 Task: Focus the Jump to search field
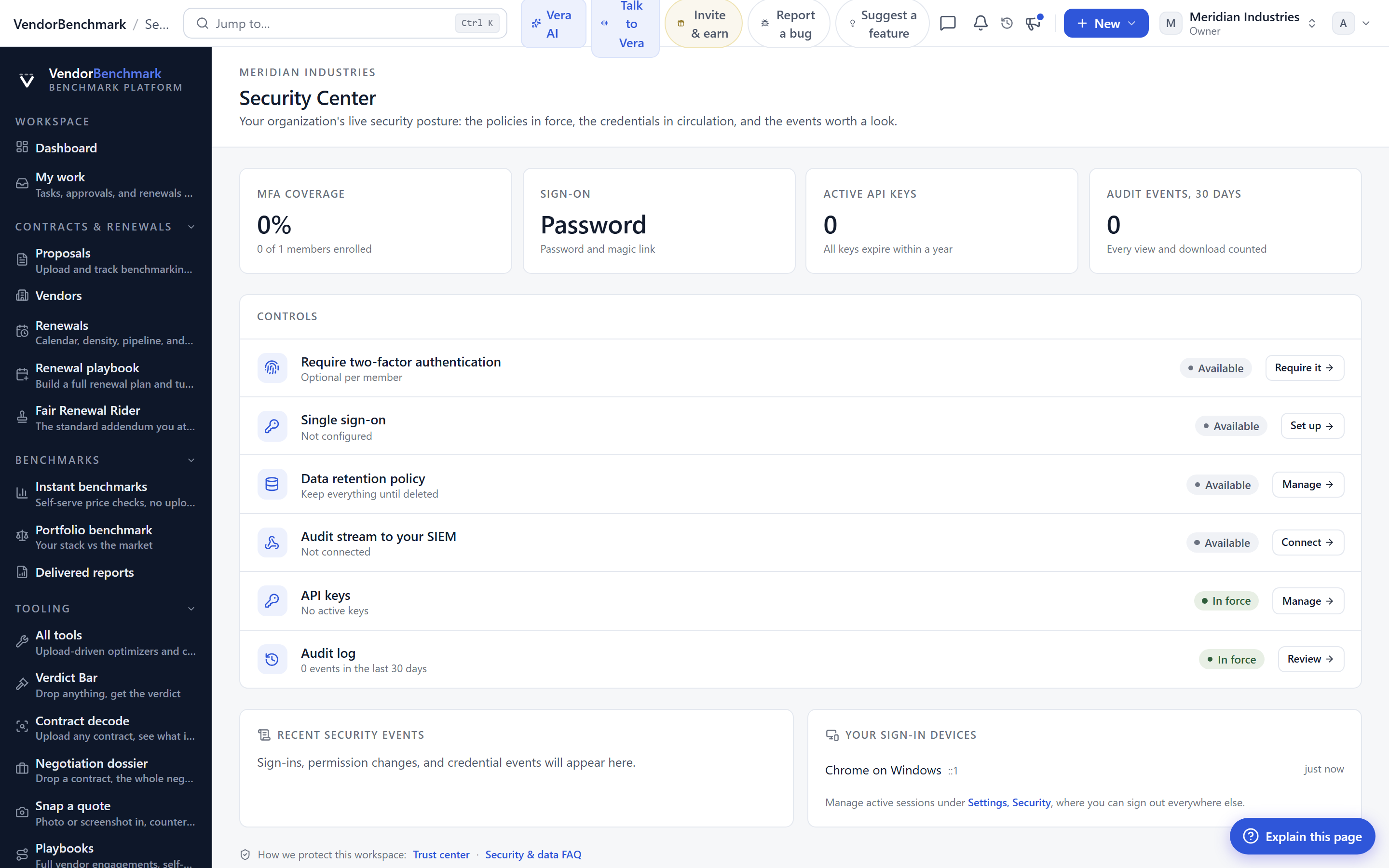coord(345,23)
